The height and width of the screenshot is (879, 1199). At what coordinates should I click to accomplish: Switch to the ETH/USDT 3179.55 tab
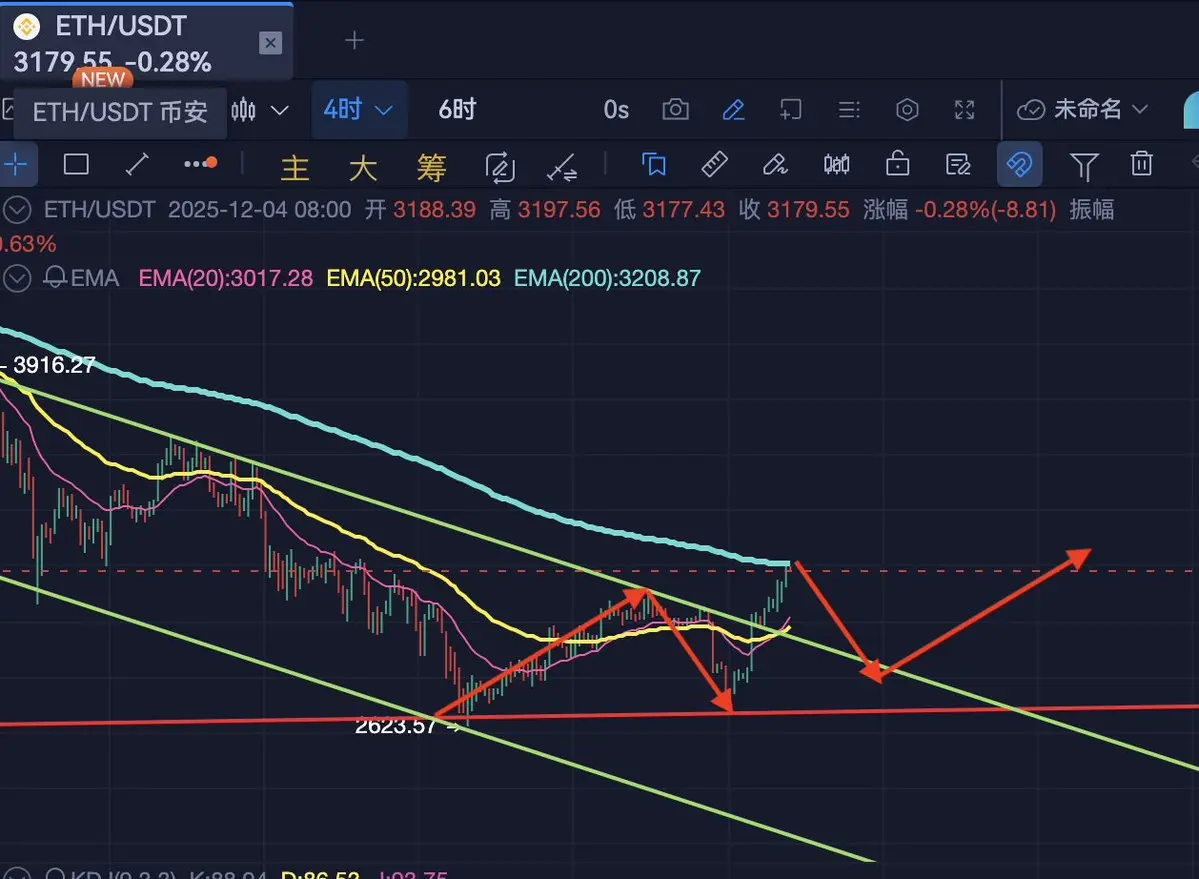point(146,42)
